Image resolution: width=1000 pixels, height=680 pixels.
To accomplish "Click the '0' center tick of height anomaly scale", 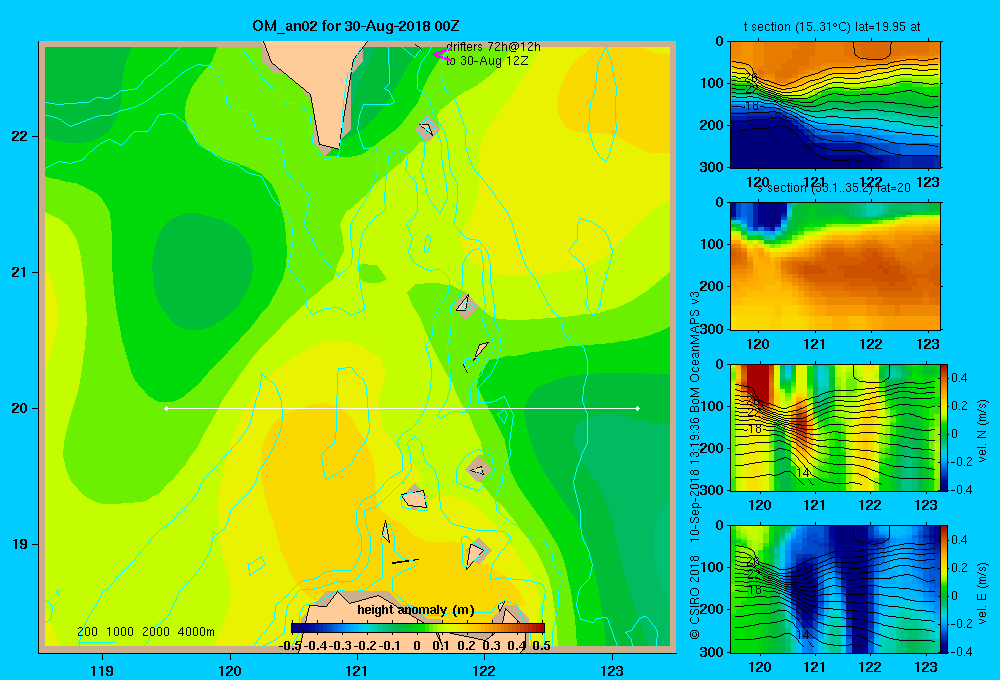I will (417, 646).
